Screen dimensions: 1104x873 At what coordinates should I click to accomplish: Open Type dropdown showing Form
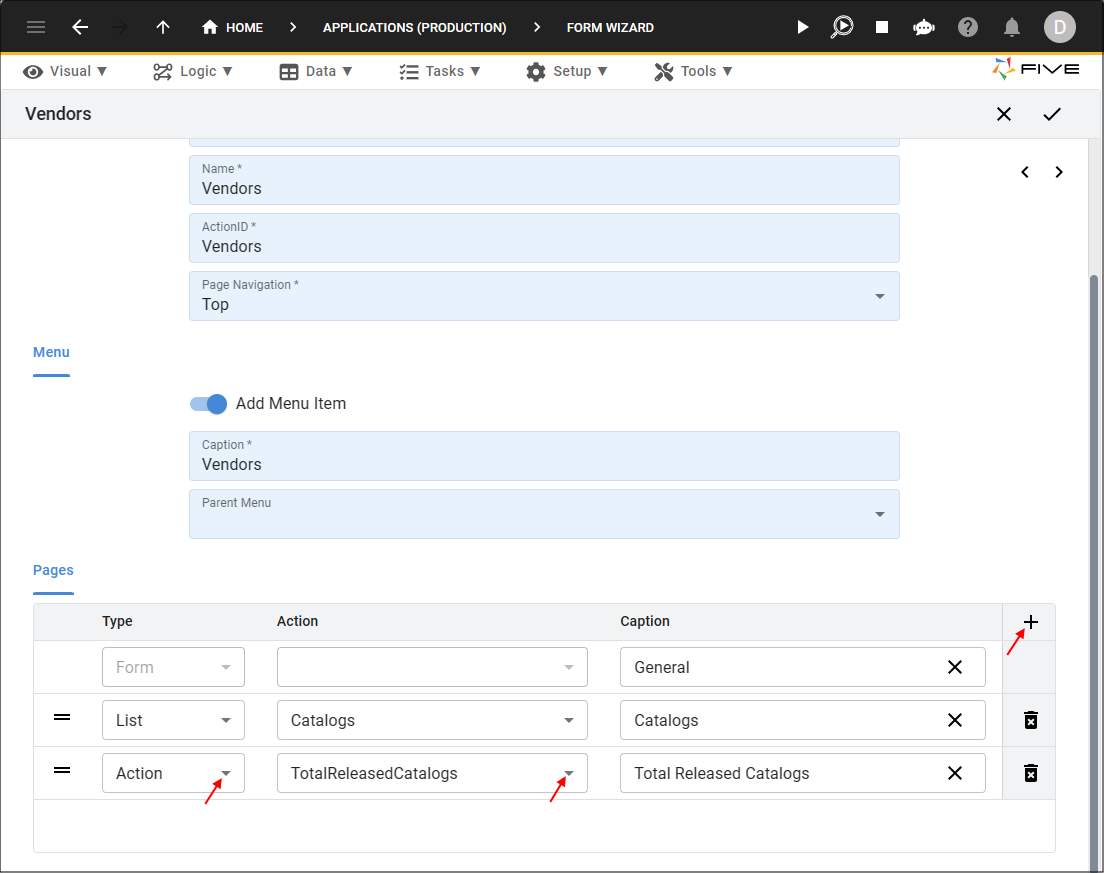(173, 667)
